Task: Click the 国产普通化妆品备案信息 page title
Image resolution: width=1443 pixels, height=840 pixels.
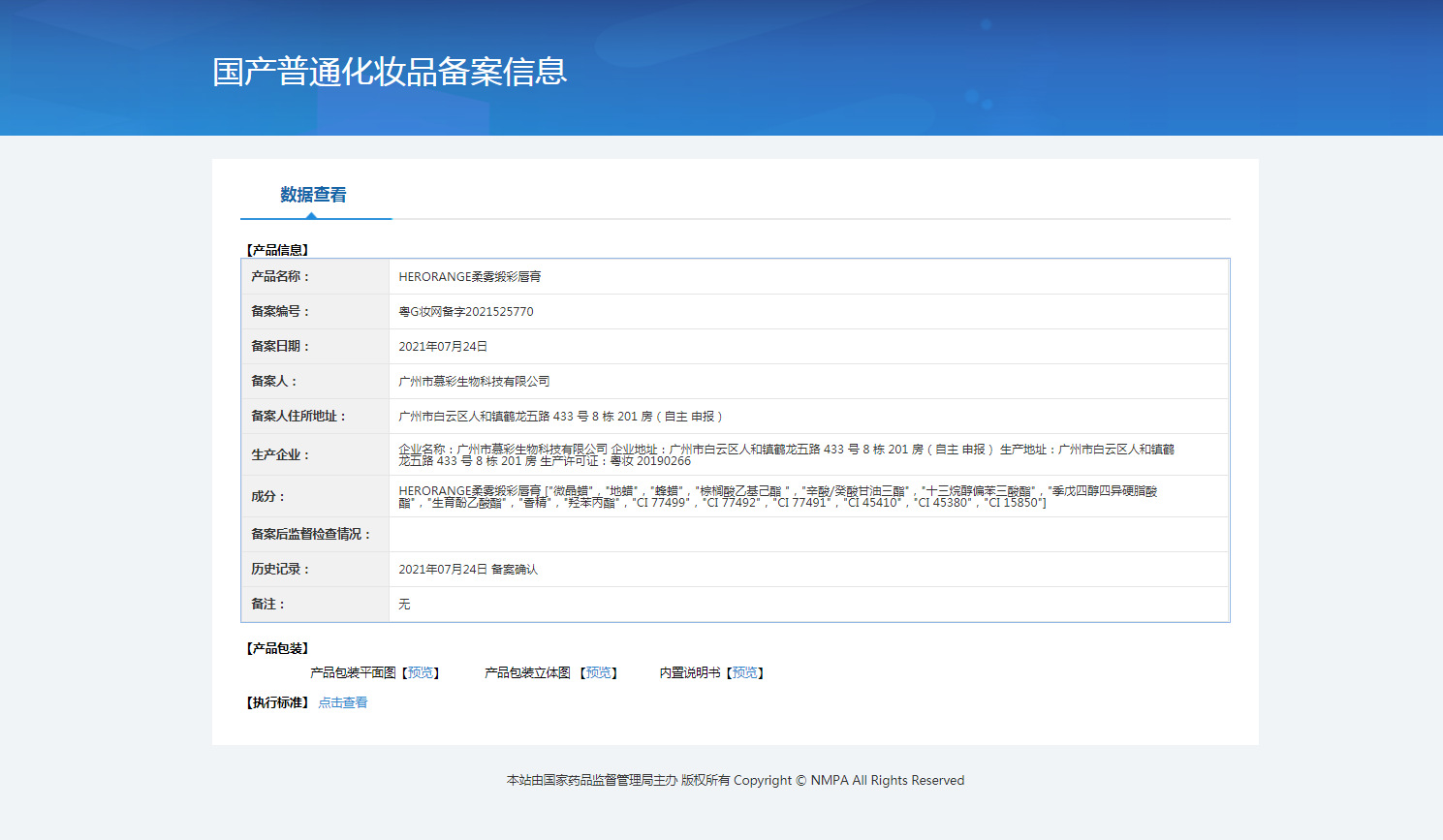Action: (x=390, y=72)
